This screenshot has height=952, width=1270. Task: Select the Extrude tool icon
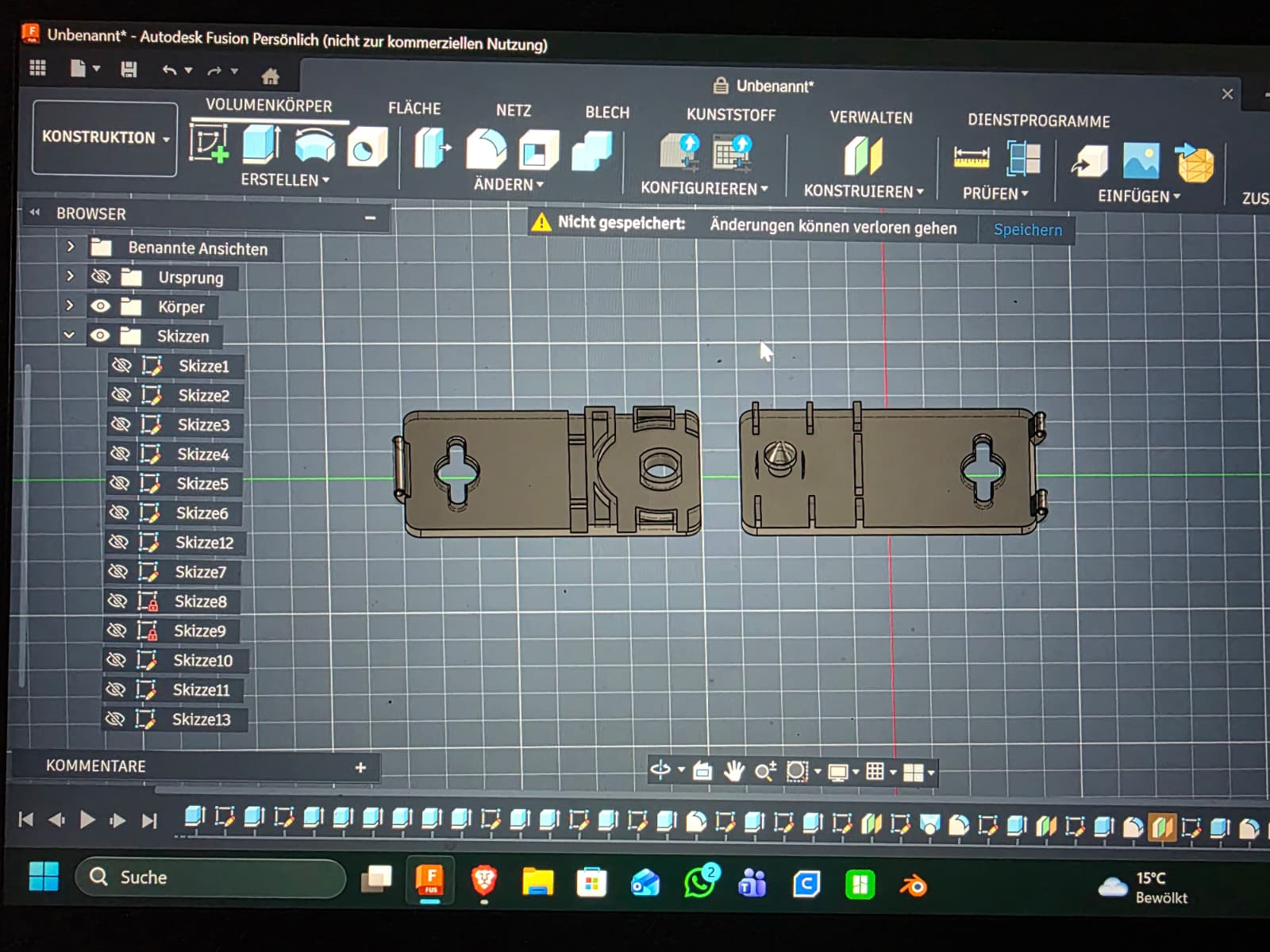pyautogui.click(x=261, y=145)
